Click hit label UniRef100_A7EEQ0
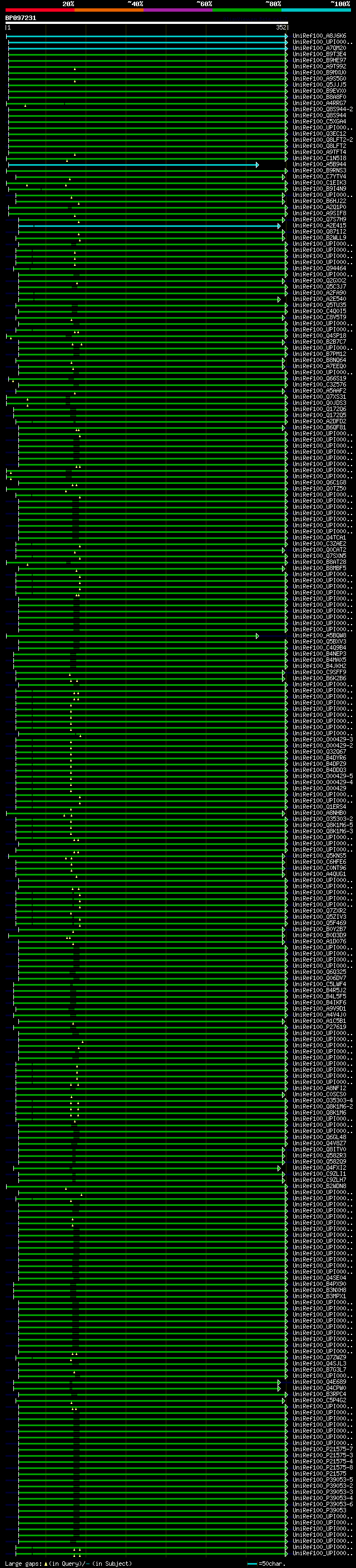This screenshot has width=356, height=1568. click(319, 367)
